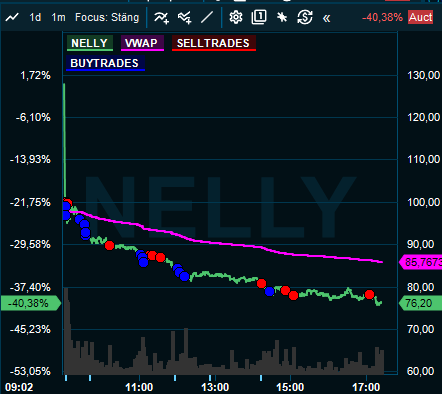Click the -21,75% percent axis label

coord(30,202)
